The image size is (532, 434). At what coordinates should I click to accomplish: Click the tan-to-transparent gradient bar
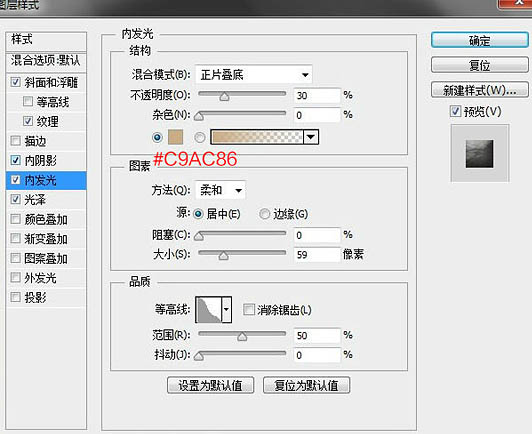click(256, 137)
